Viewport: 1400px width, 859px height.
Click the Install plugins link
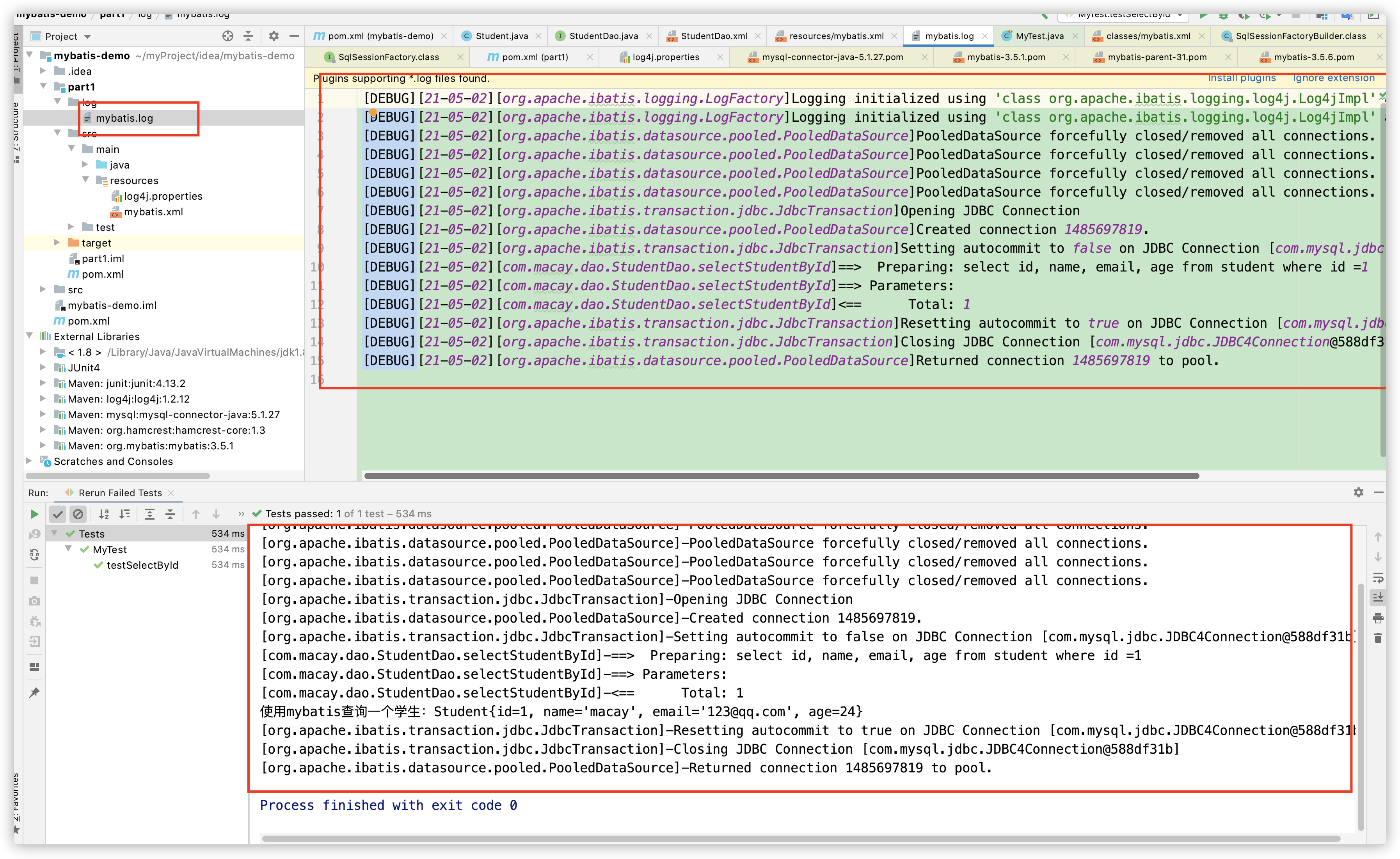click(x=1242, y=78)
